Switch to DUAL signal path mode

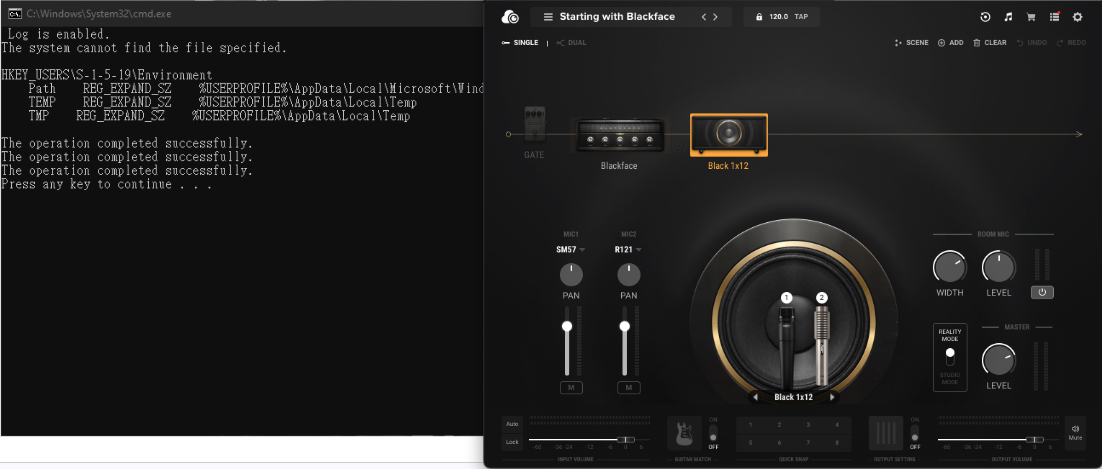(571, 43)
